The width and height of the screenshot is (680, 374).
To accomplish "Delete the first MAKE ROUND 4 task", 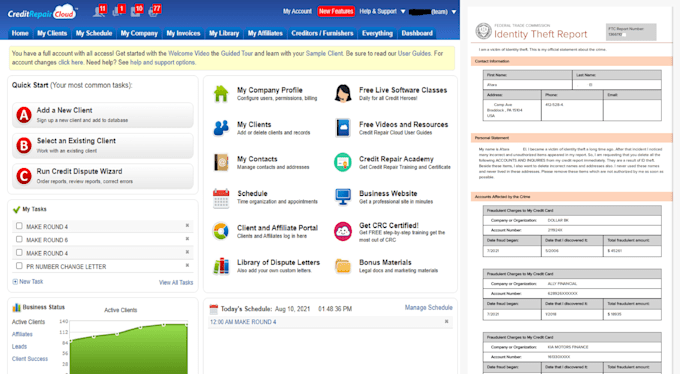I will [187, 226].
